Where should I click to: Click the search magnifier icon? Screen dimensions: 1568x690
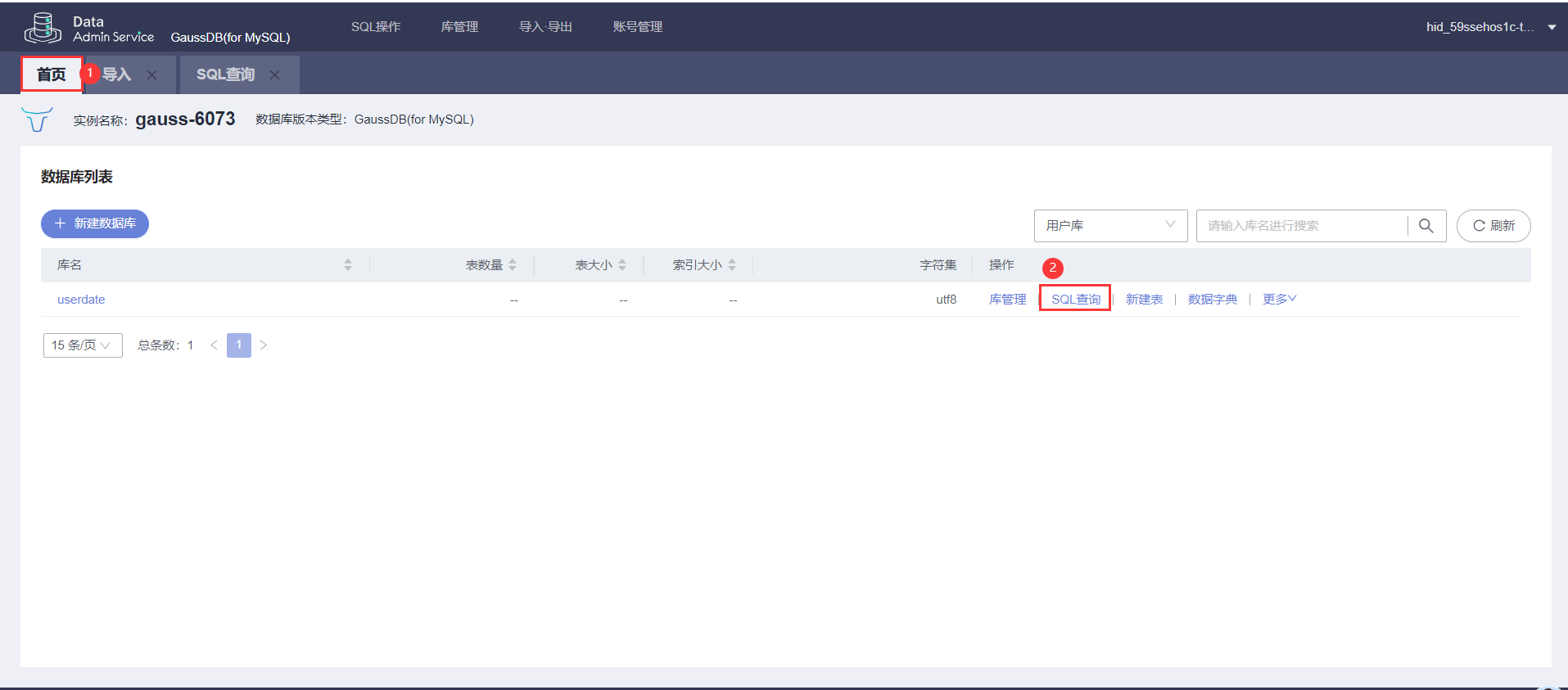(x=1426, y=226)
